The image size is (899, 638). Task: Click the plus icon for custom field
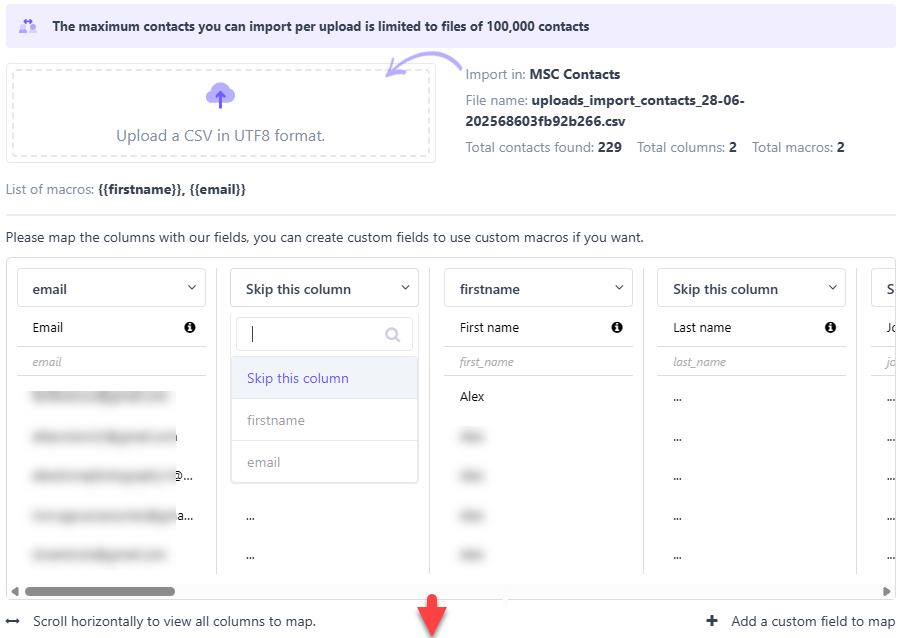click(x=712, y=621)
